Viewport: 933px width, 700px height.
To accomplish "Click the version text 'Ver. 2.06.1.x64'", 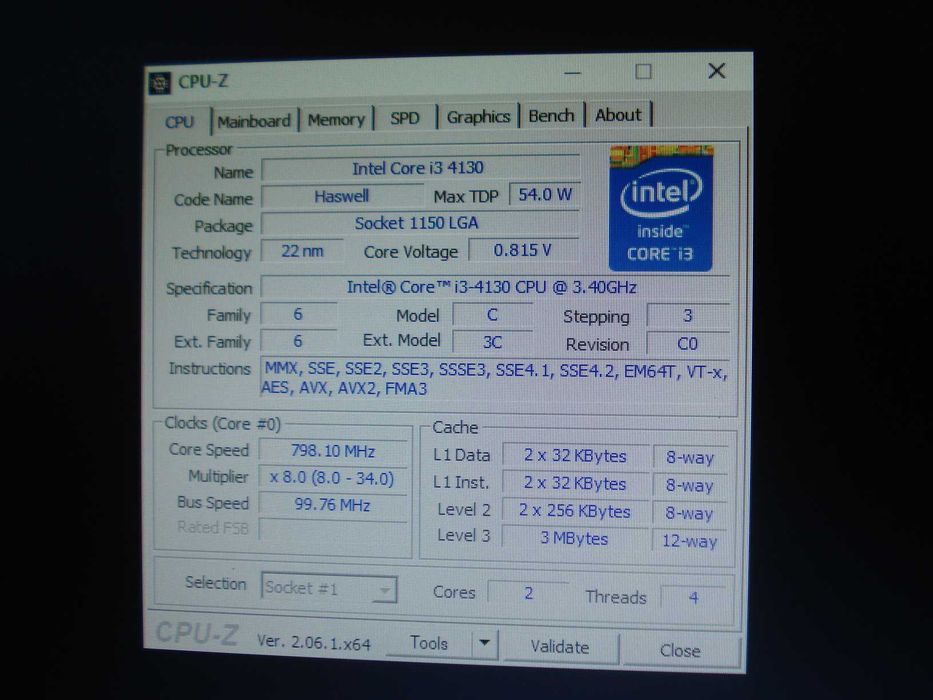I will 314,643.
